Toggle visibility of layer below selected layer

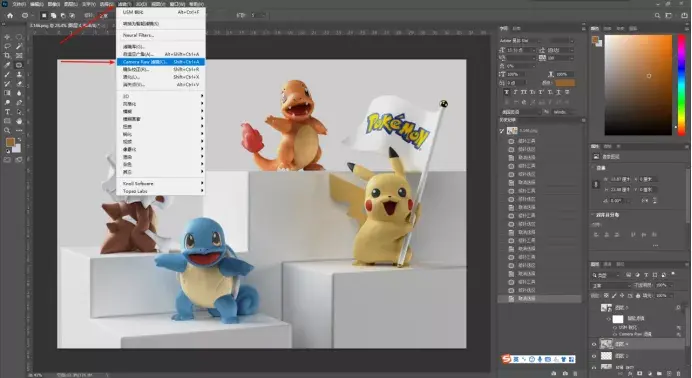coord(594,356)
